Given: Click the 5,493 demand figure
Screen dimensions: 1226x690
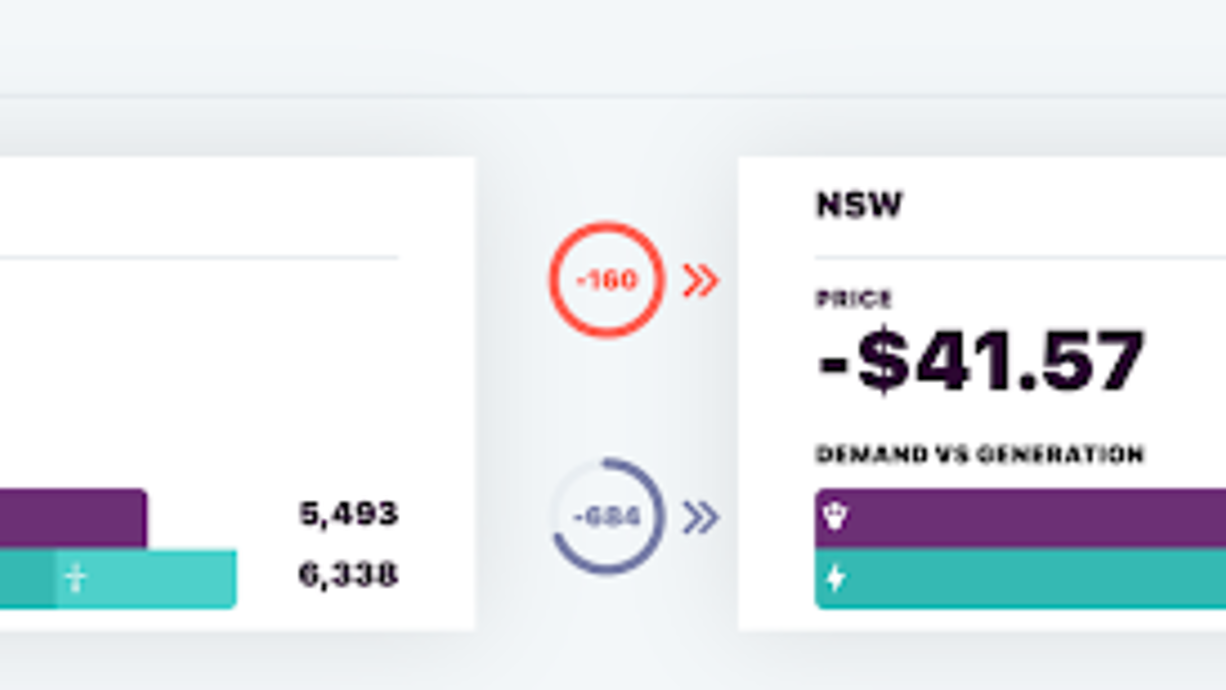Looking at the screenshot, I should point(348,514).
